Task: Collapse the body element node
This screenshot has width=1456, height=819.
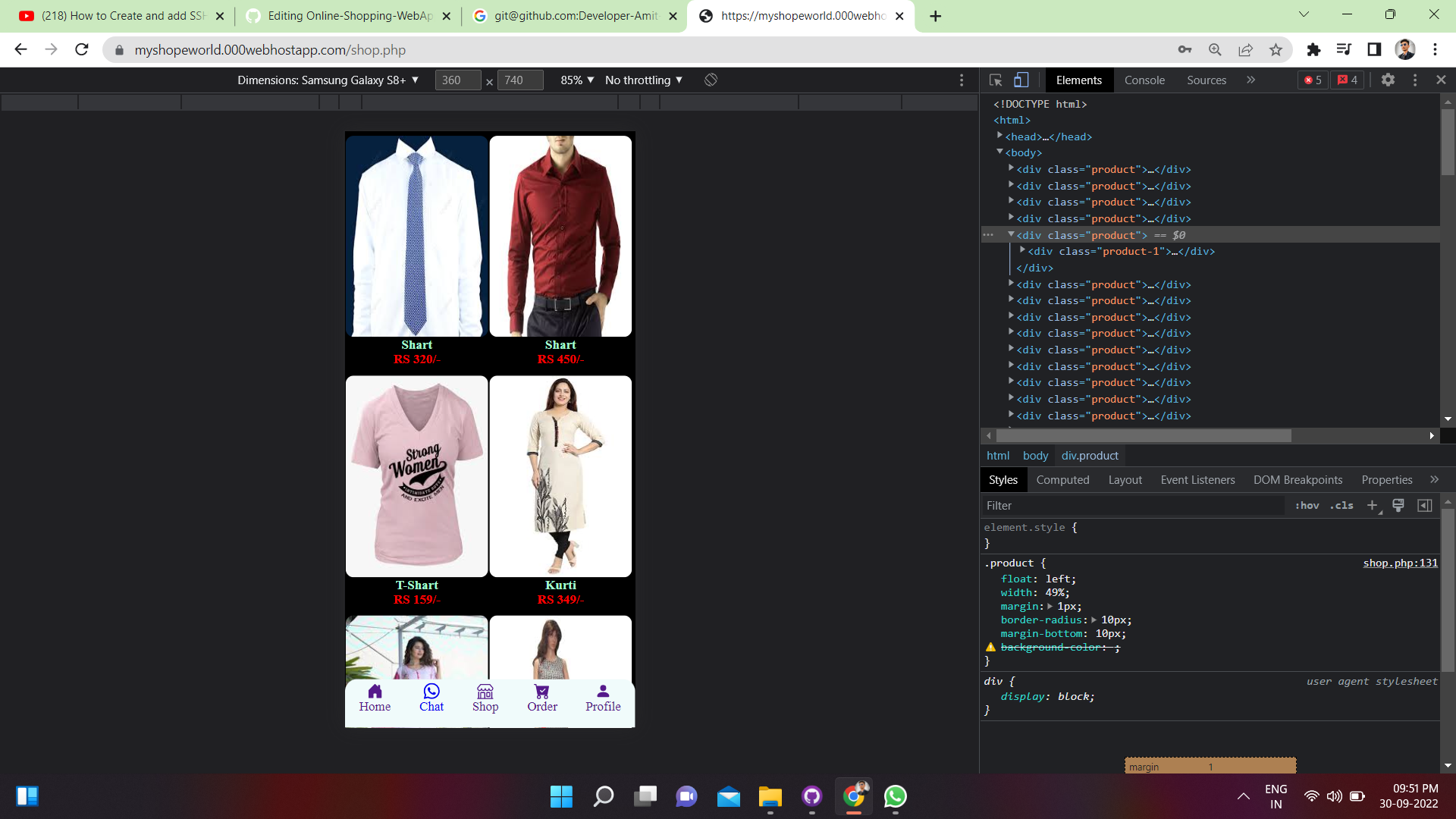Action: (x=999, y=151)
